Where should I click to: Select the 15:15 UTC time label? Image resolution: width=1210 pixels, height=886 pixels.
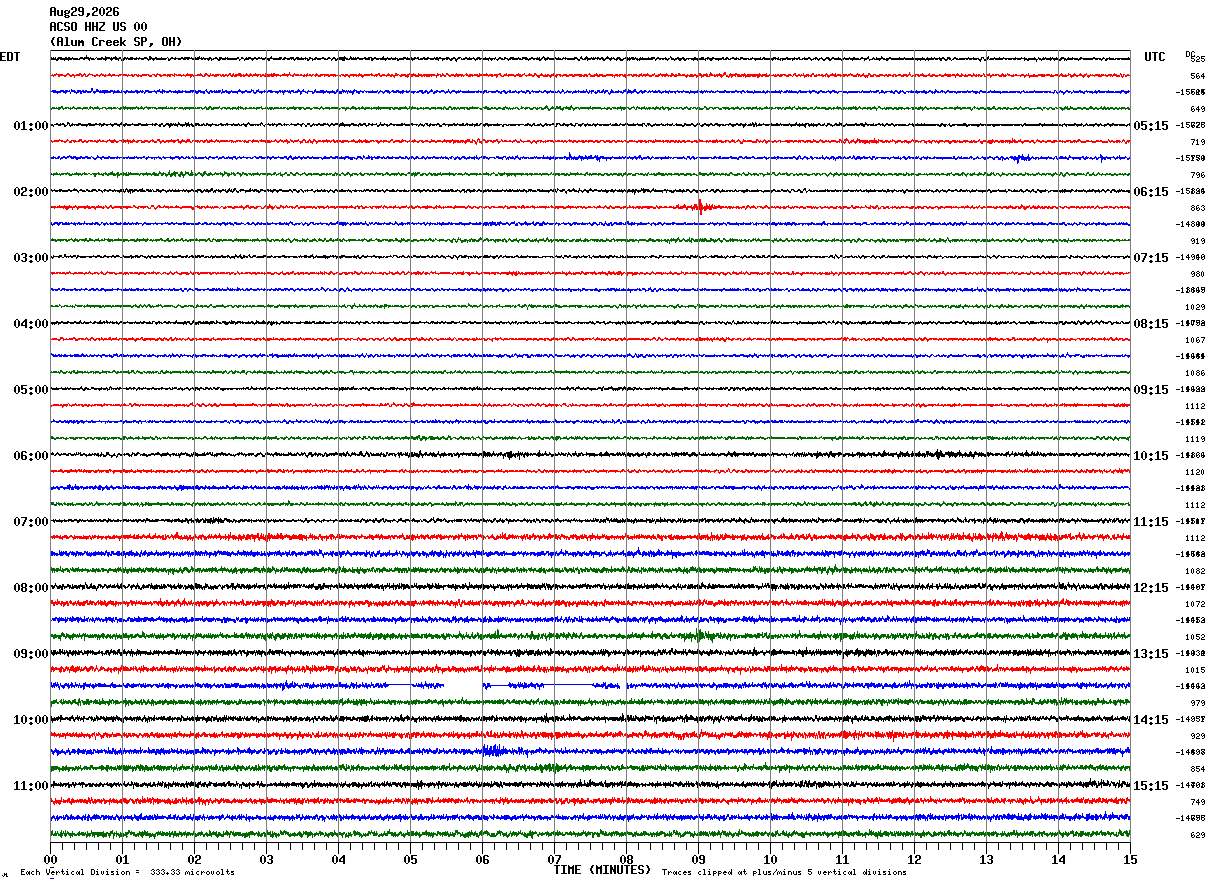point(1150,786)
